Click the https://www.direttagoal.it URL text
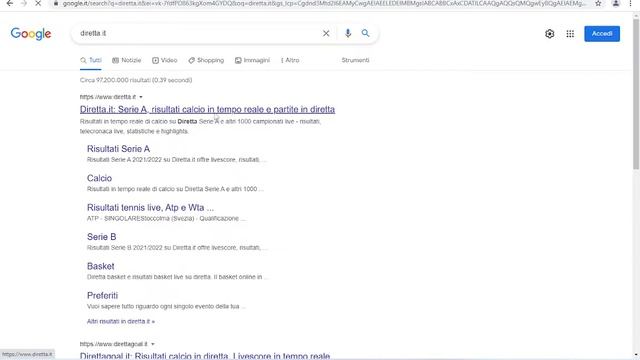This screenshot has width=640, height=360. tap(113, 344)
